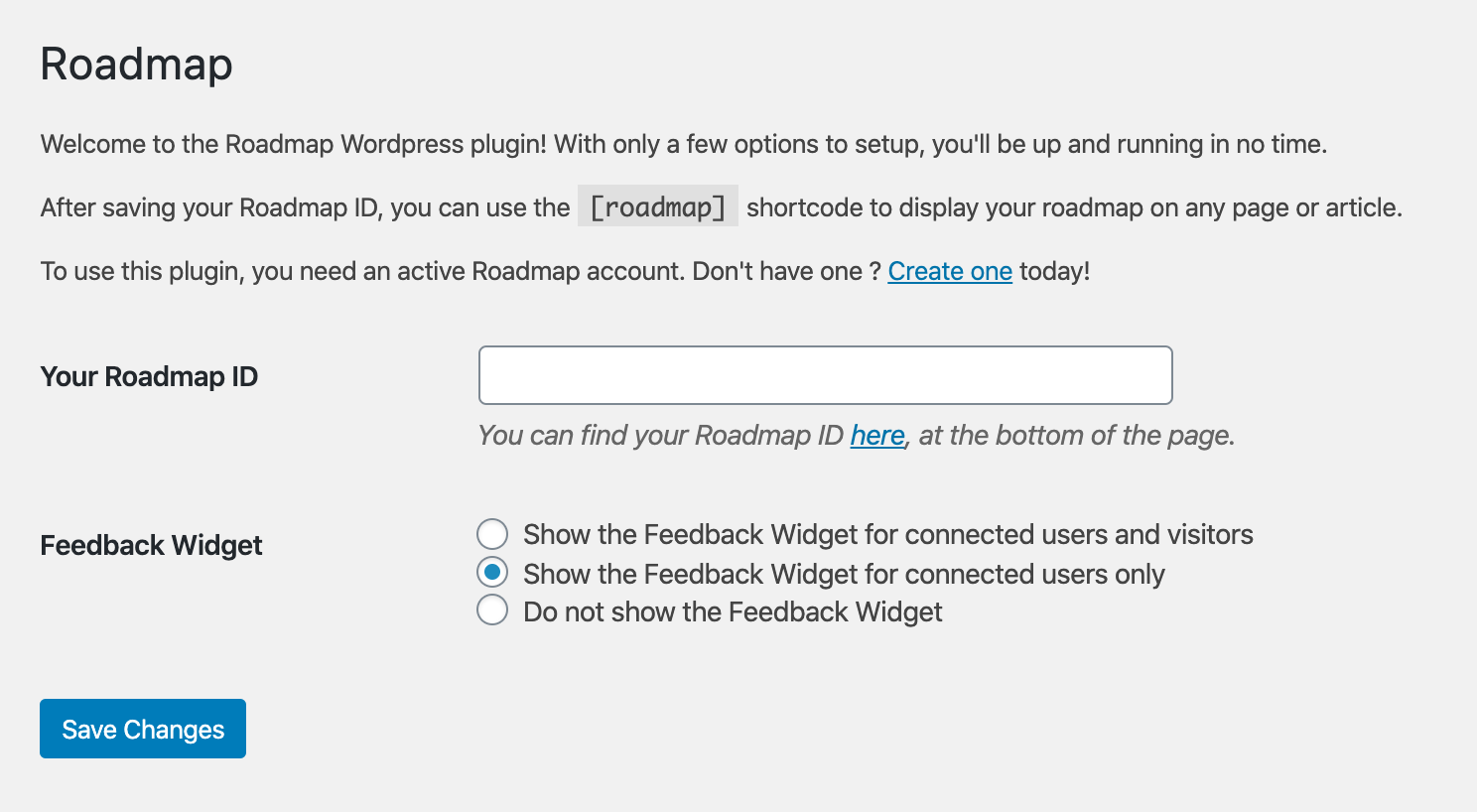This screenshot has width=1477, height=812.
Task: Follow the "here" link for Roadmap ID
Action: click(x=876, y=436)
